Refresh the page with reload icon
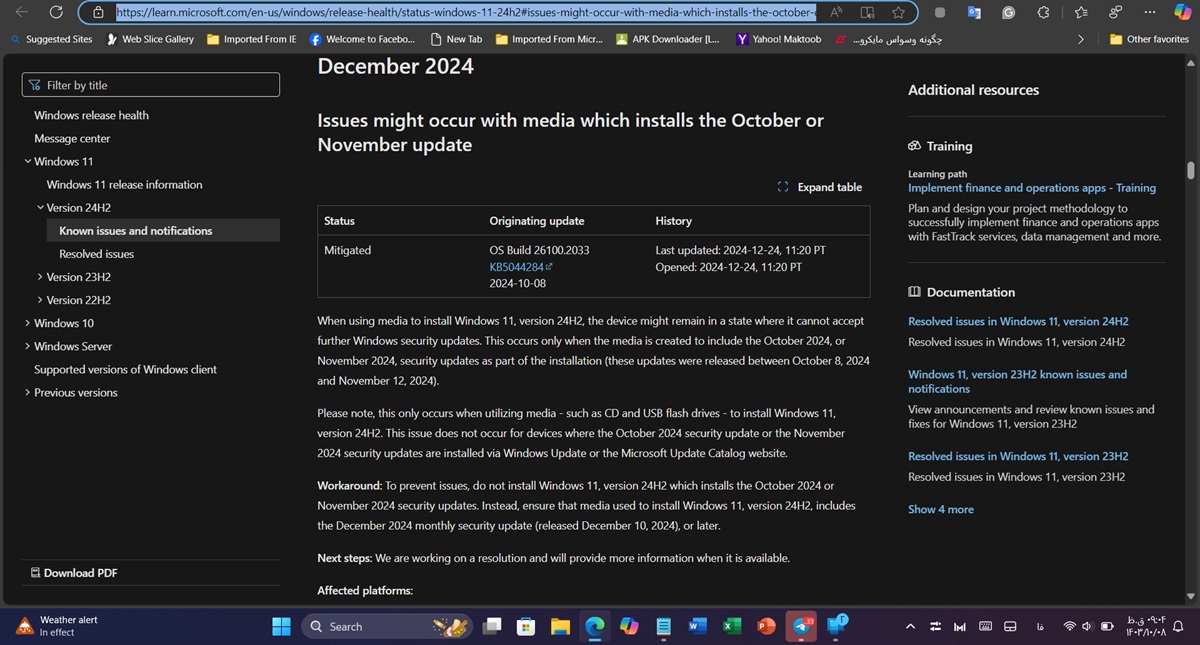The image size is (1200, 645). pyautogui.click(x=56, y=12)
